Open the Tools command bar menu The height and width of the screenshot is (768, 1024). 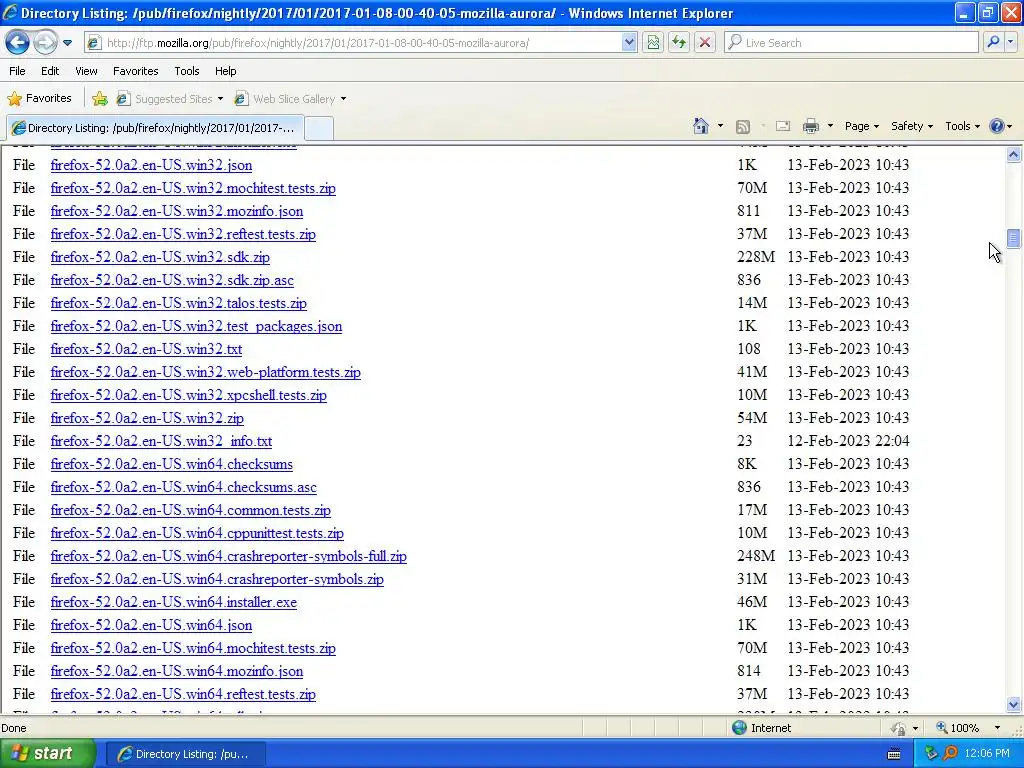[963, 126]
